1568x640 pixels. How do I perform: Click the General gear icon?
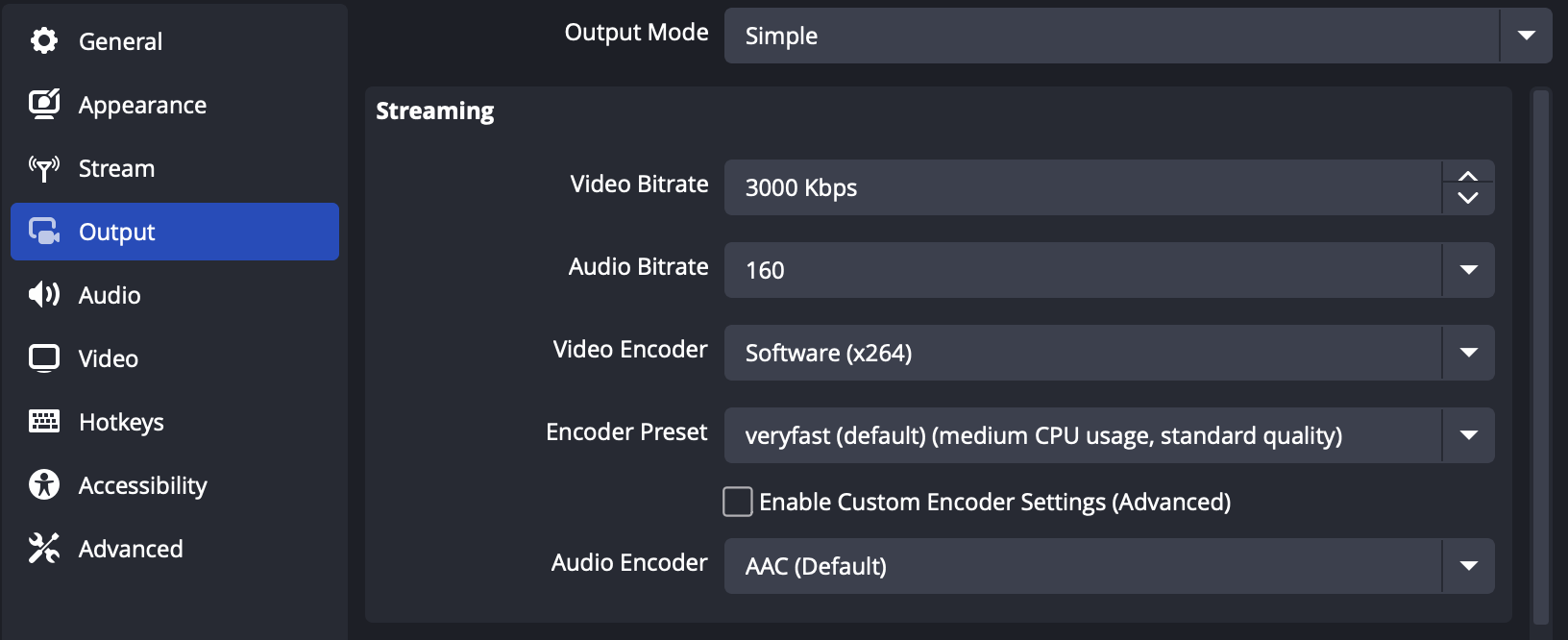tap(44, 41)
